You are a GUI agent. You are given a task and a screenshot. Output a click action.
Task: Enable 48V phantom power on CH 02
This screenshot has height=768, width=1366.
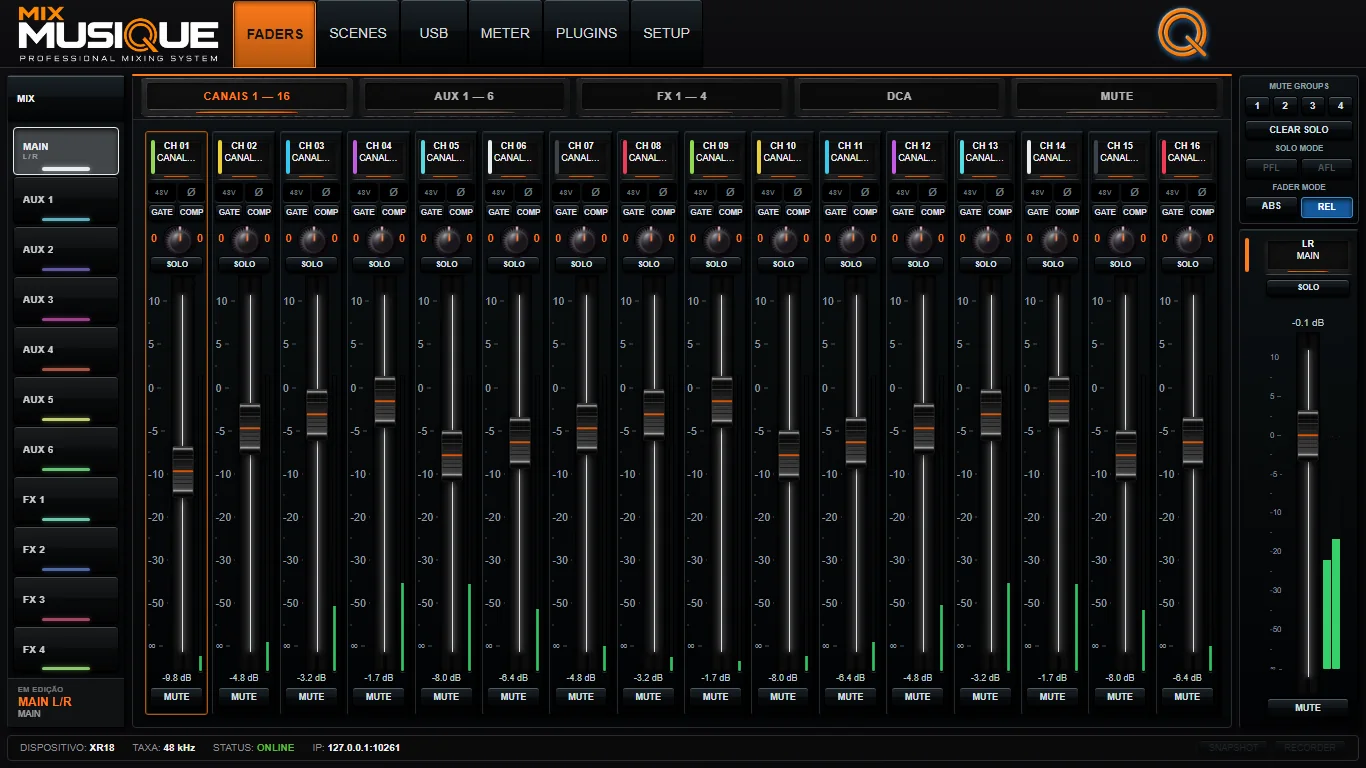click(229, 192)
